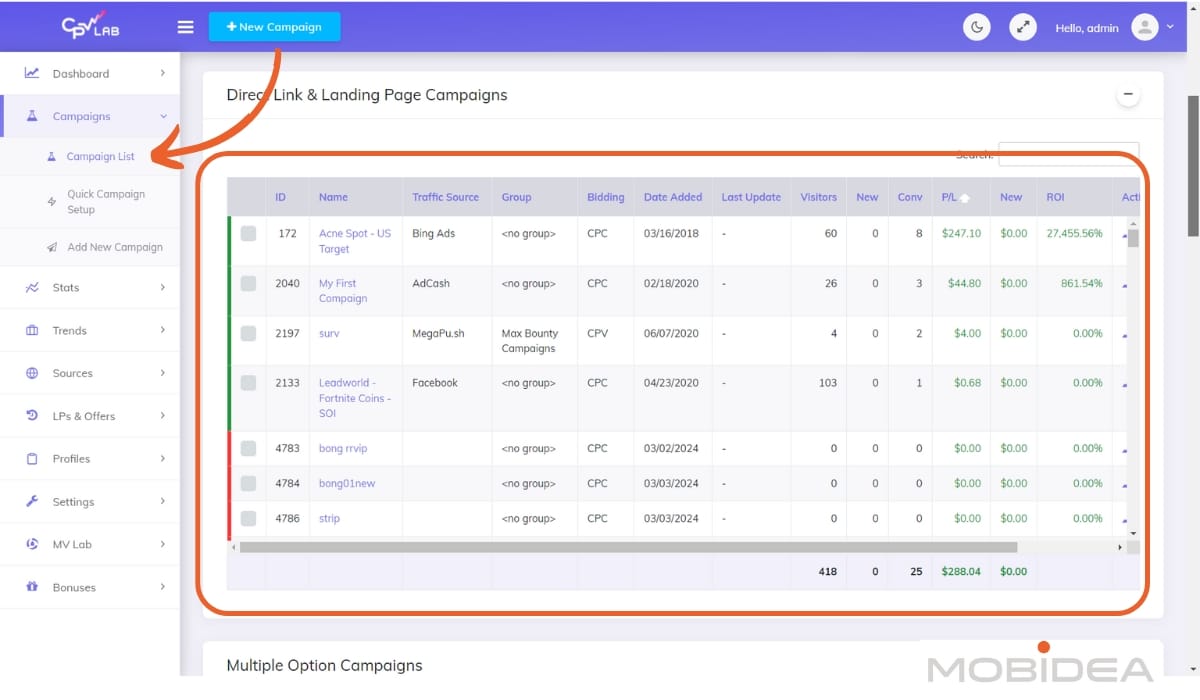The height and width of the screenshot is (700, 1200).
Task: Tick the checkbox for surv campaign
Action: tap(248, 333)
